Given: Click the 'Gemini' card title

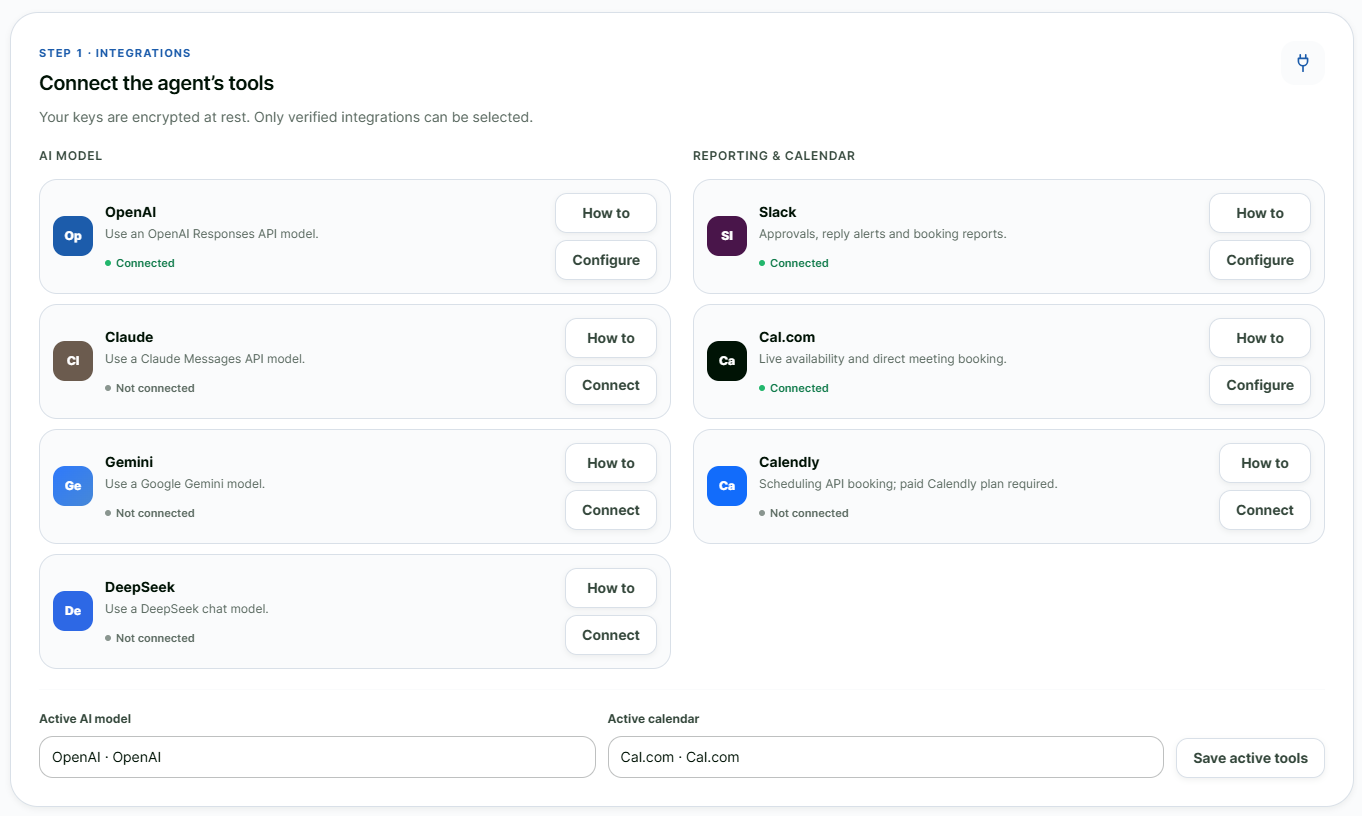Looking at the screenshot, I should 129,462.
